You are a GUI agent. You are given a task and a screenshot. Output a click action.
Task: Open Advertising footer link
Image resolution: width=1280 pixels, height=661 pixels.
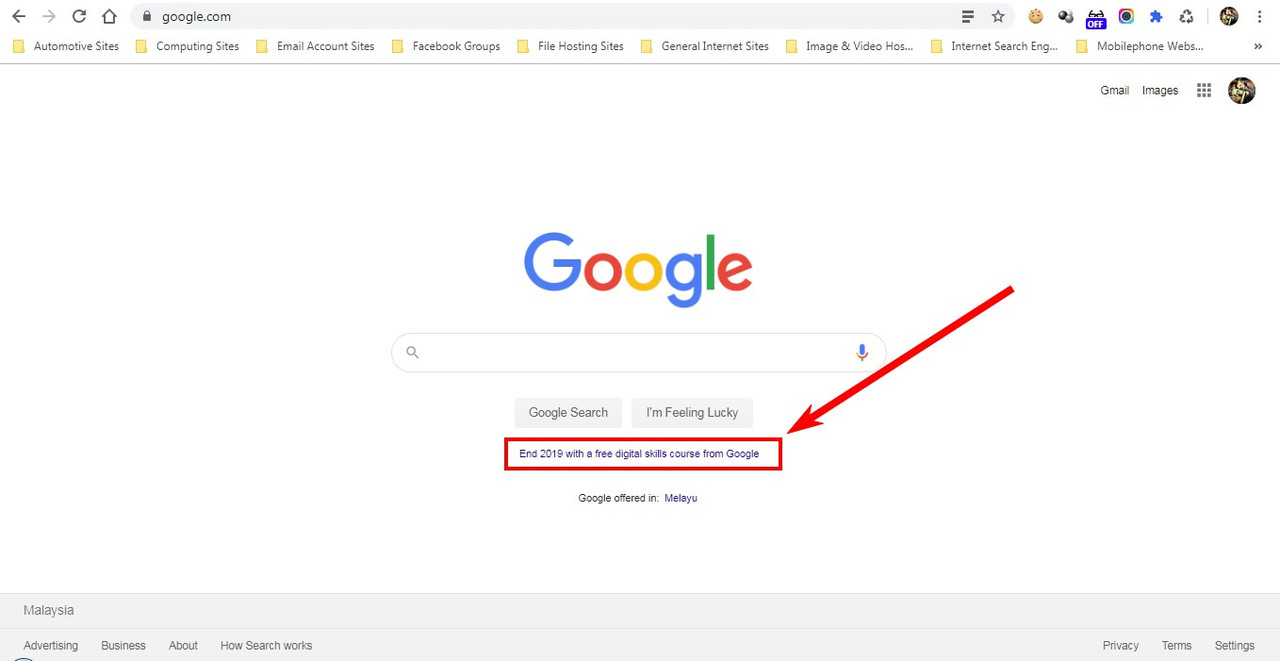point(51,645)
